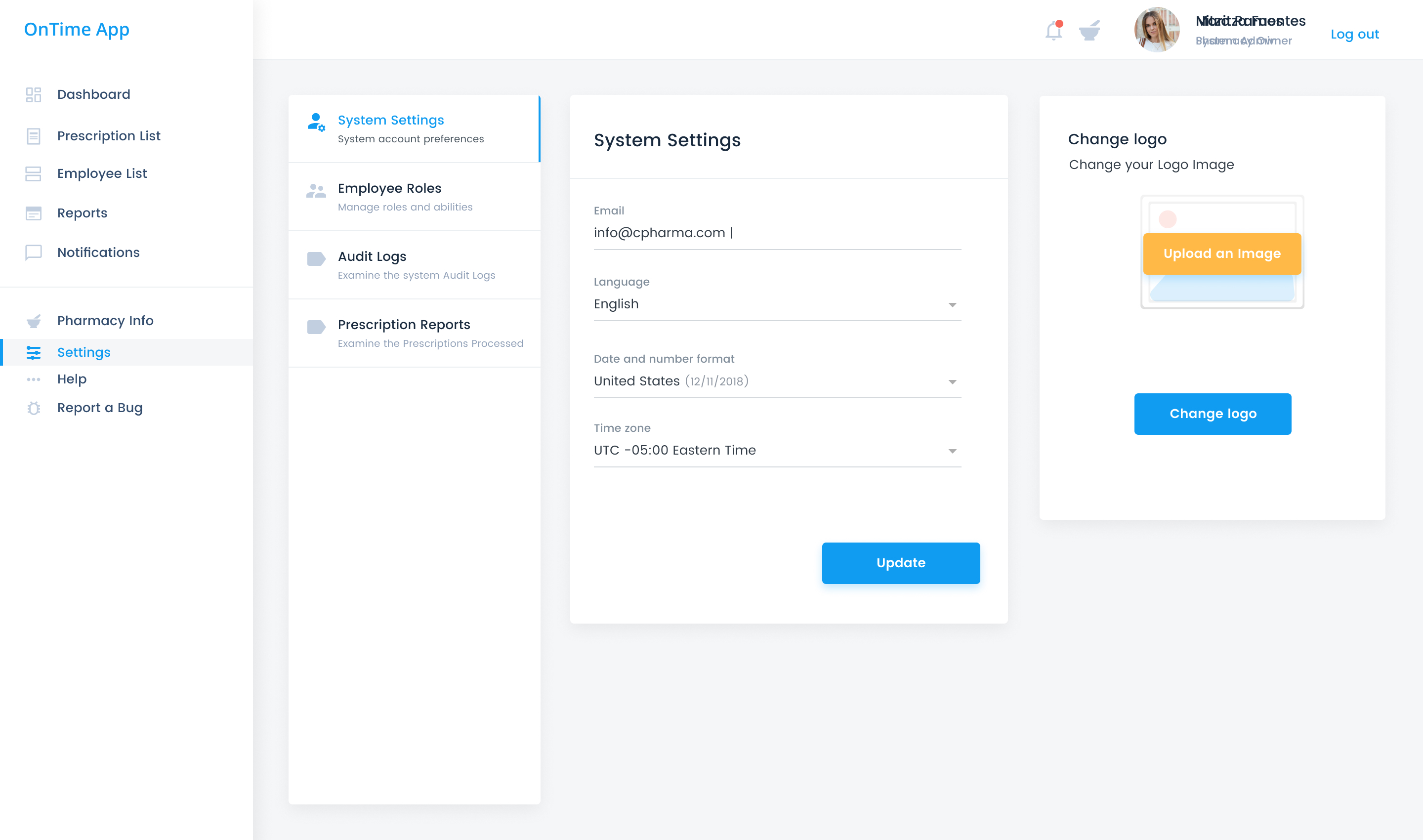This screenshot has height=840, width=1423.
Task: Open notifications bell in top bar
Action: click(1053, 30)
